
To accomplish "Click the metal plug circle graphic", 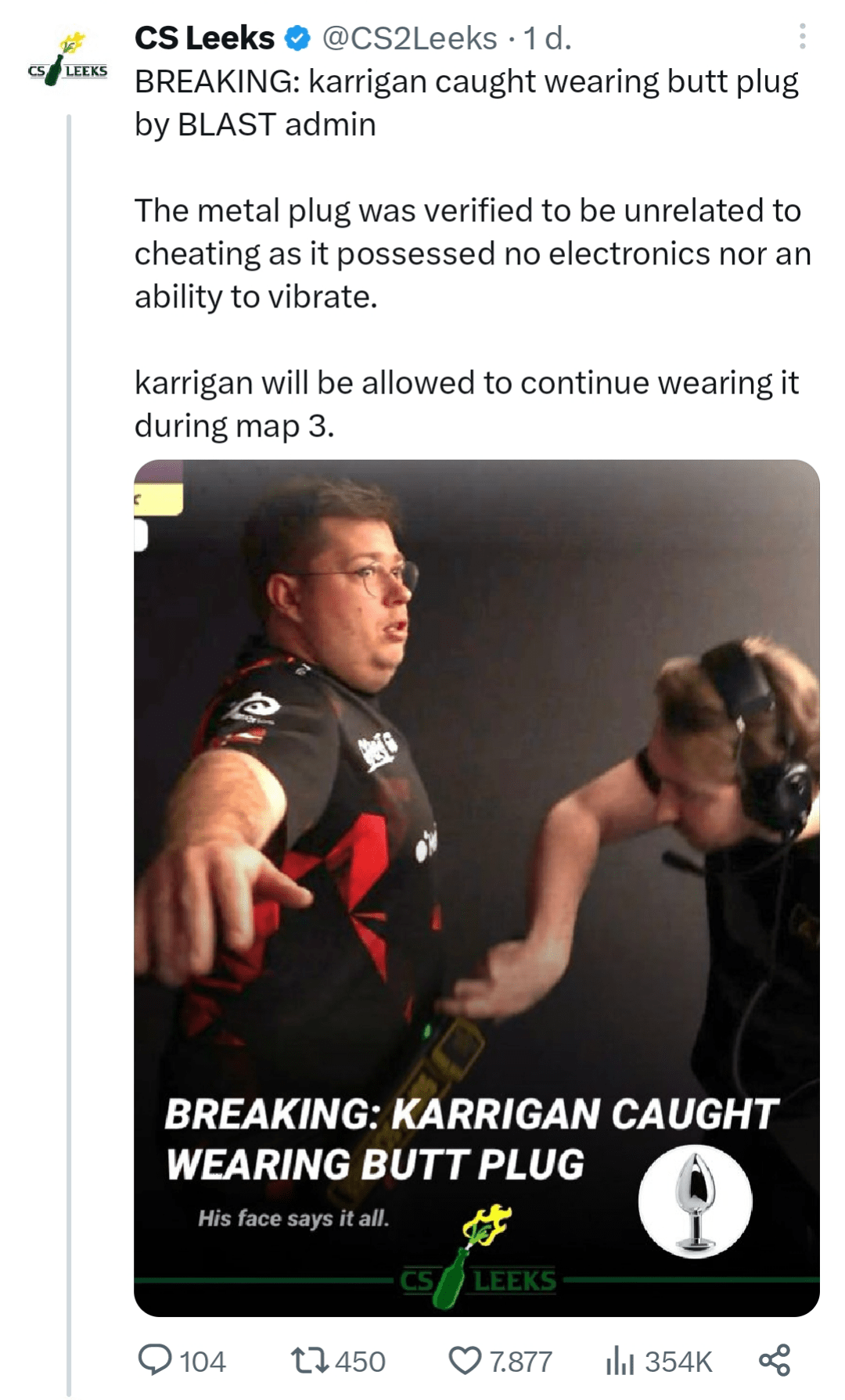I will (695, 1201).
